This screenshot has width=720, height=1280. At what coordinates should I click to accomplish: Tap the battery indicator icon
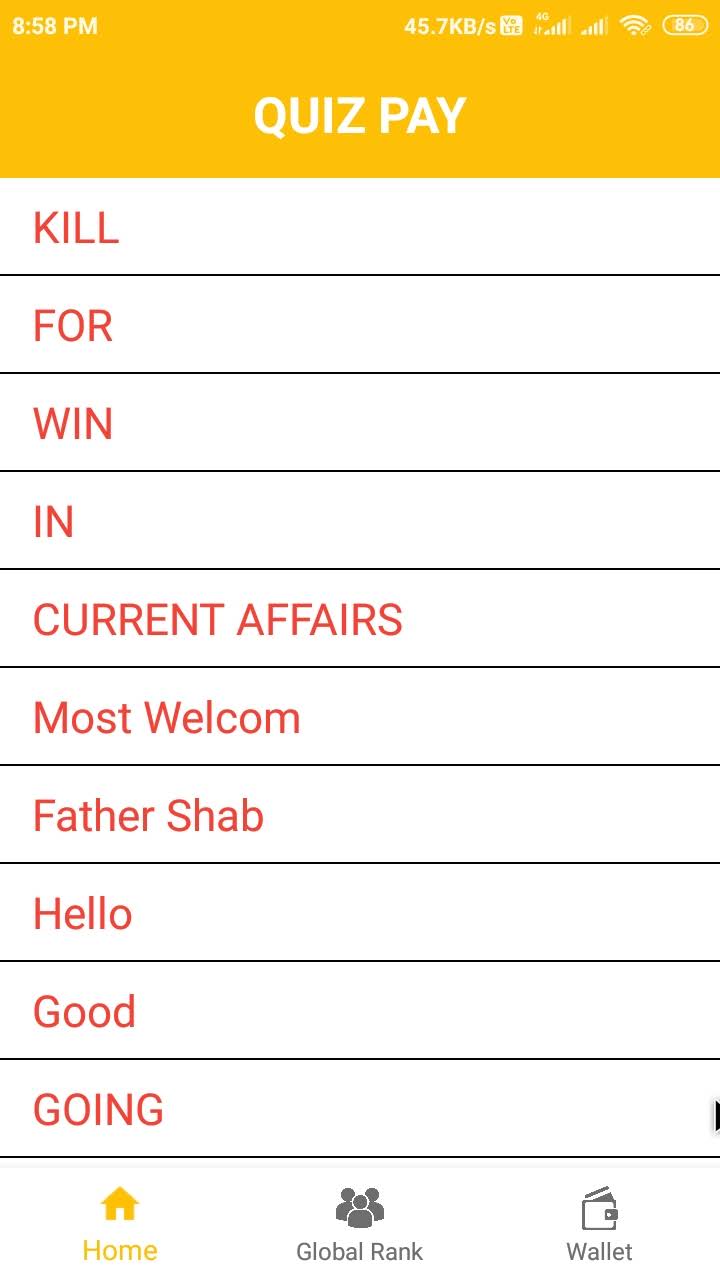pyautogui.click(x=685, y=26)
